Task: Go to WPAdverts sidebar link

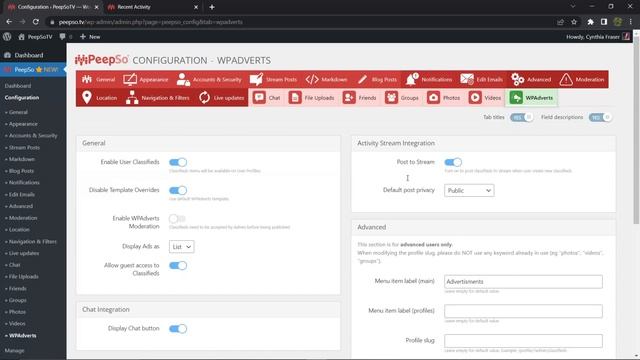Action: [21, 335]
